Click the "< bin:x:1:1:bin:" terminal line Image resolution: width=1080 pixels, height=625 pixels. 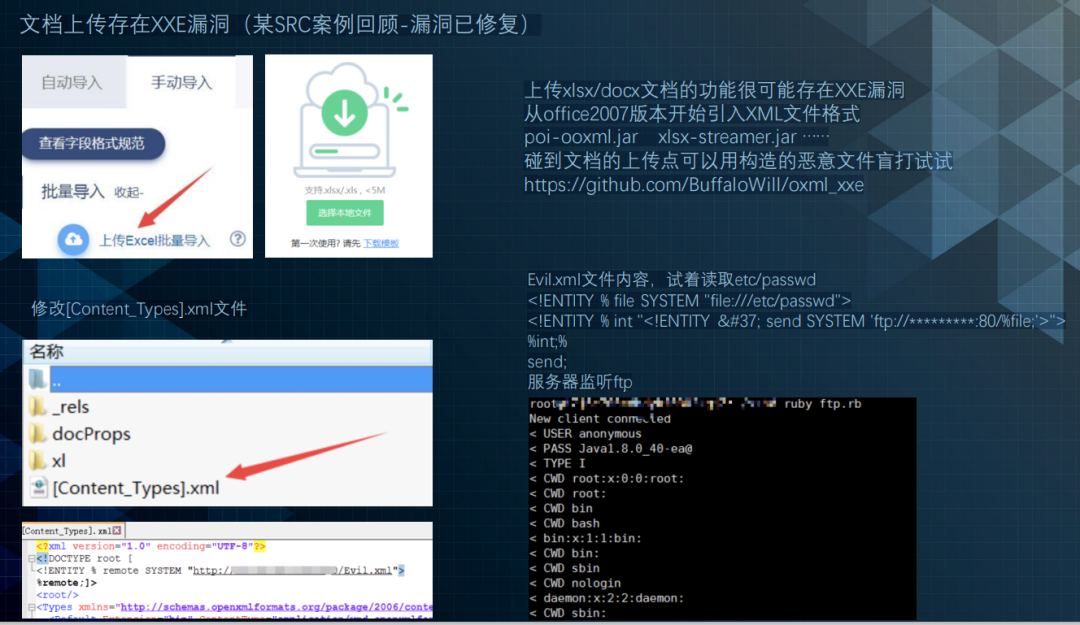coord(585,539)
